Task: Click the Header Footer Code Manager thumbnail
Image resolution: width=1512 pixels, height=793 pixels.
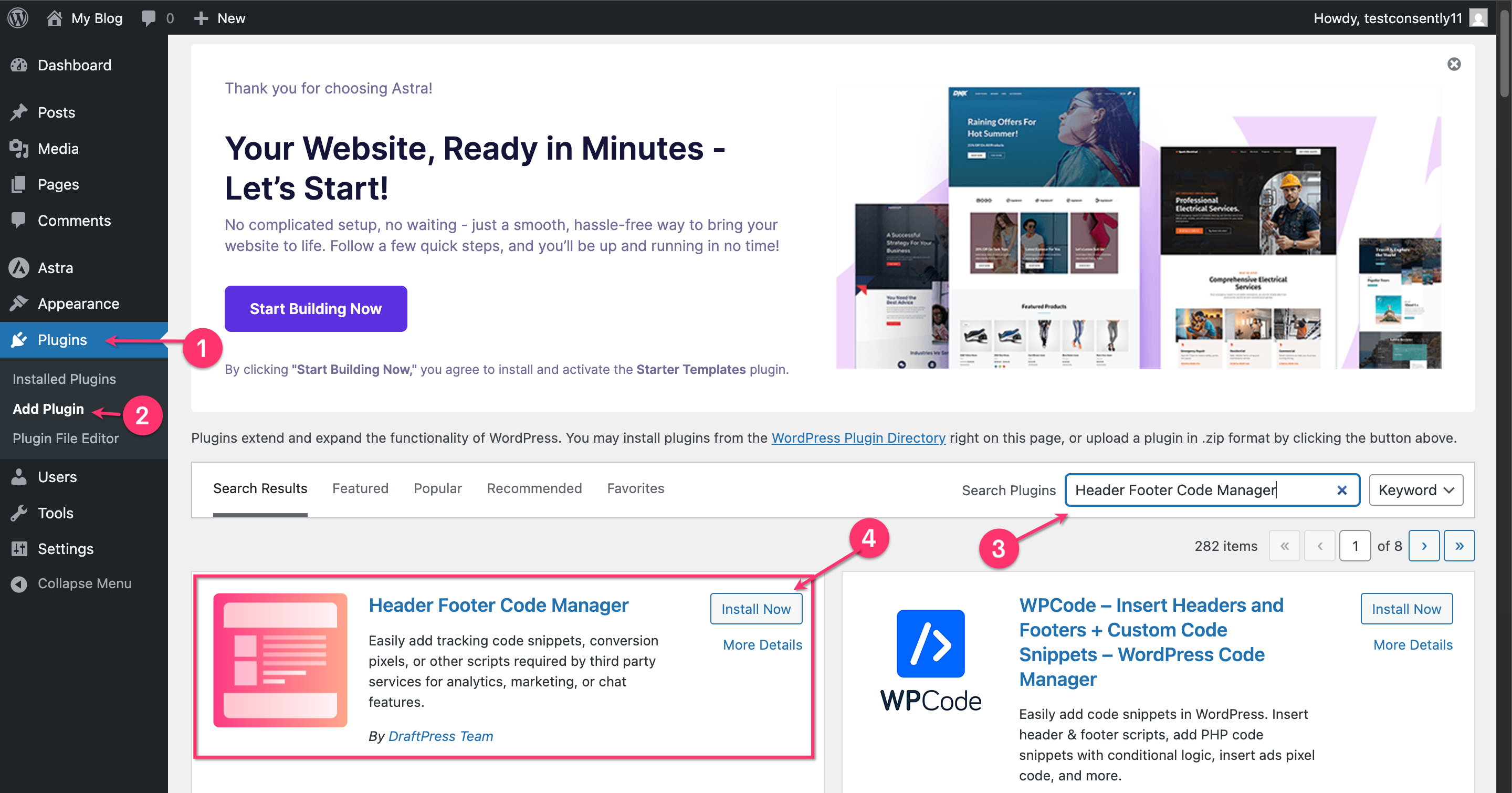Action: click(280, 660)
